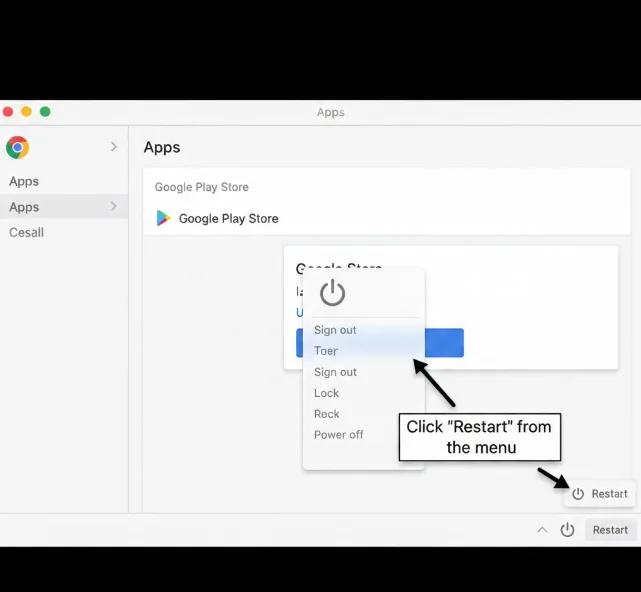Expand the chevron beside the Chrome logo
The image size is (641, 592).
(x=113, y=147)
